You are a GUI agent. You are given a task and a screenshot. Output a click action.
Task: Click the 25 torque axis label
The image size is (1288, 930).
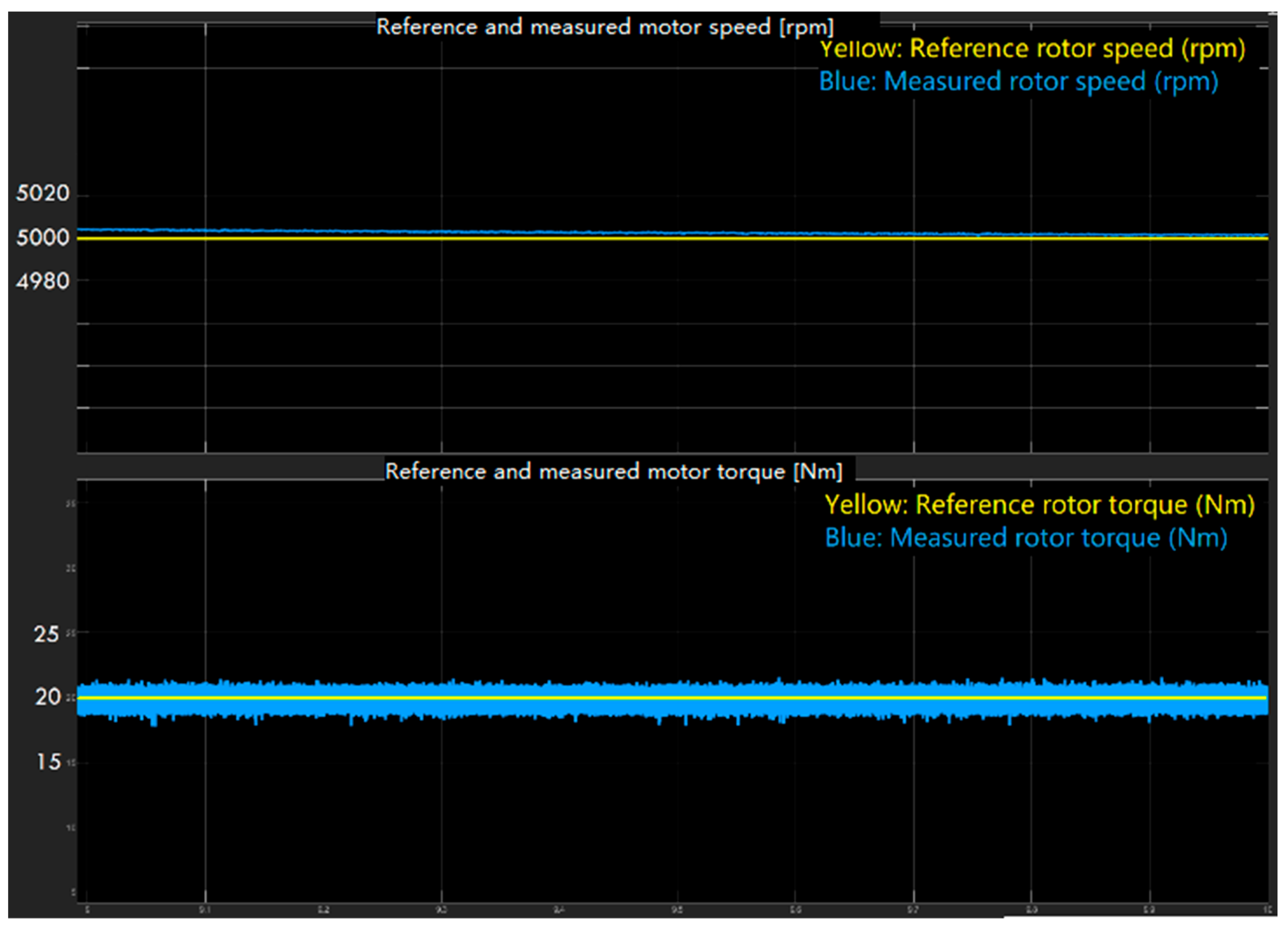tap(47, 635)
